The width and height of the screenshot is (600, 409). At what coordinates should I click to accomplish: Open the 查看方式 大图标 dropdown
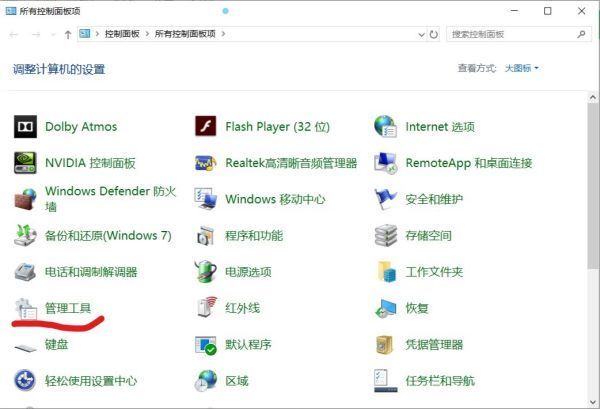coord(522,68)
